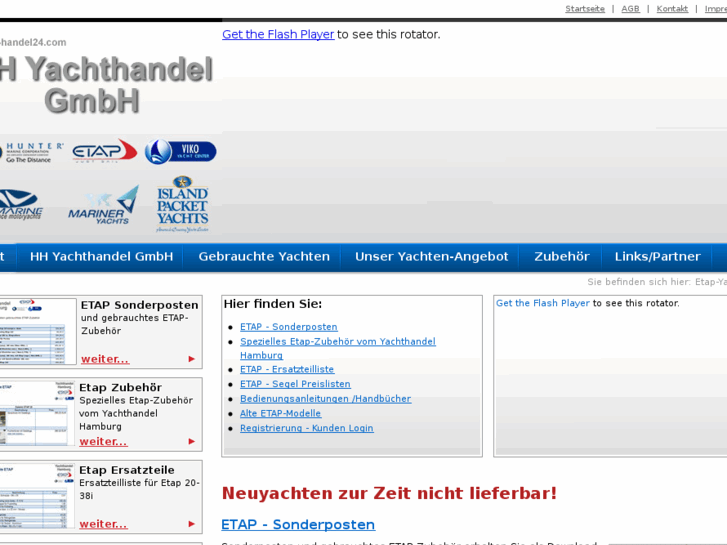727x545 pixels.
Task: Click the 'Hier finden Sie:' heading
Action: 273,304
